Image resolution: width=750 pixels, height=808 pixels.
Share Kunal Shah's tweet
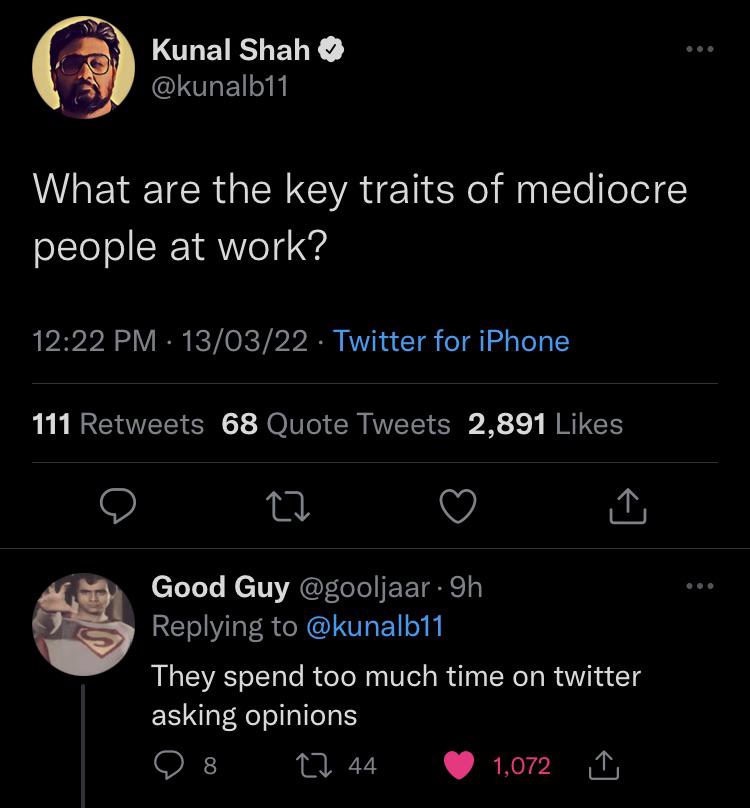[x=628, y=507]
